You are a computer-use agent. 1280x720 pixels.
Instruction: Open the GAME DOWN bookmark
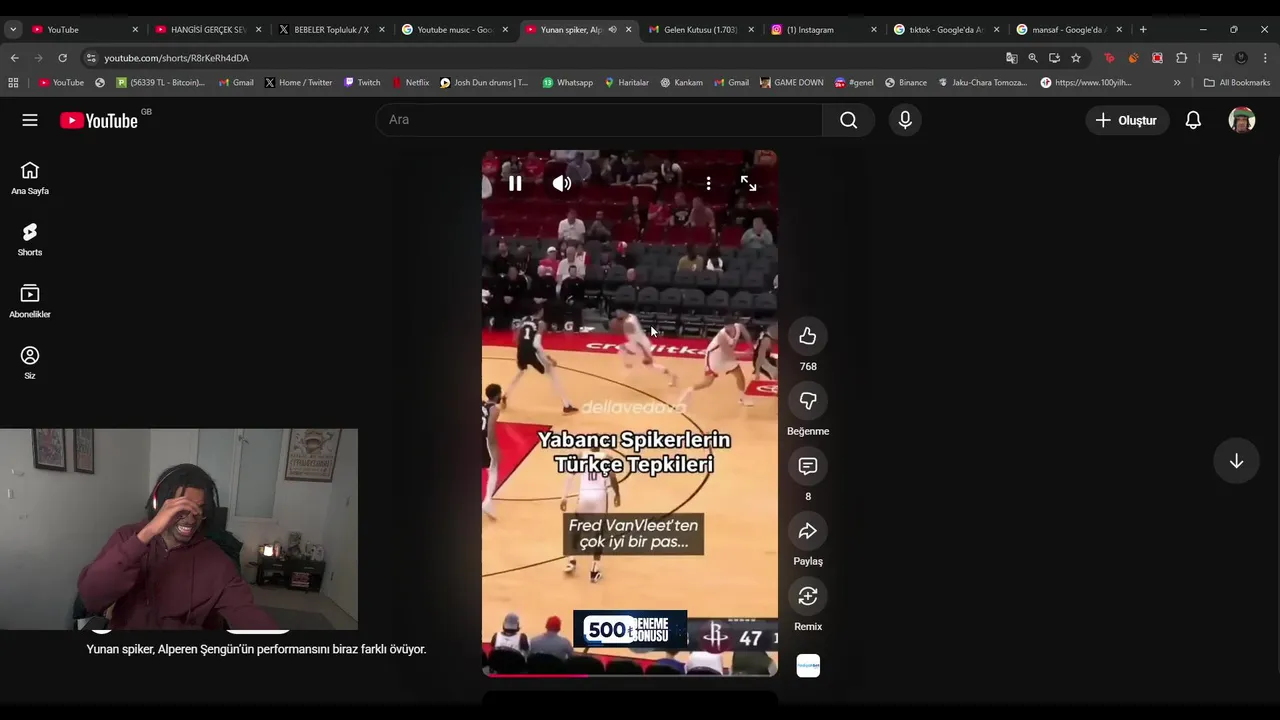pyautogui.click(x=792, y=83)
